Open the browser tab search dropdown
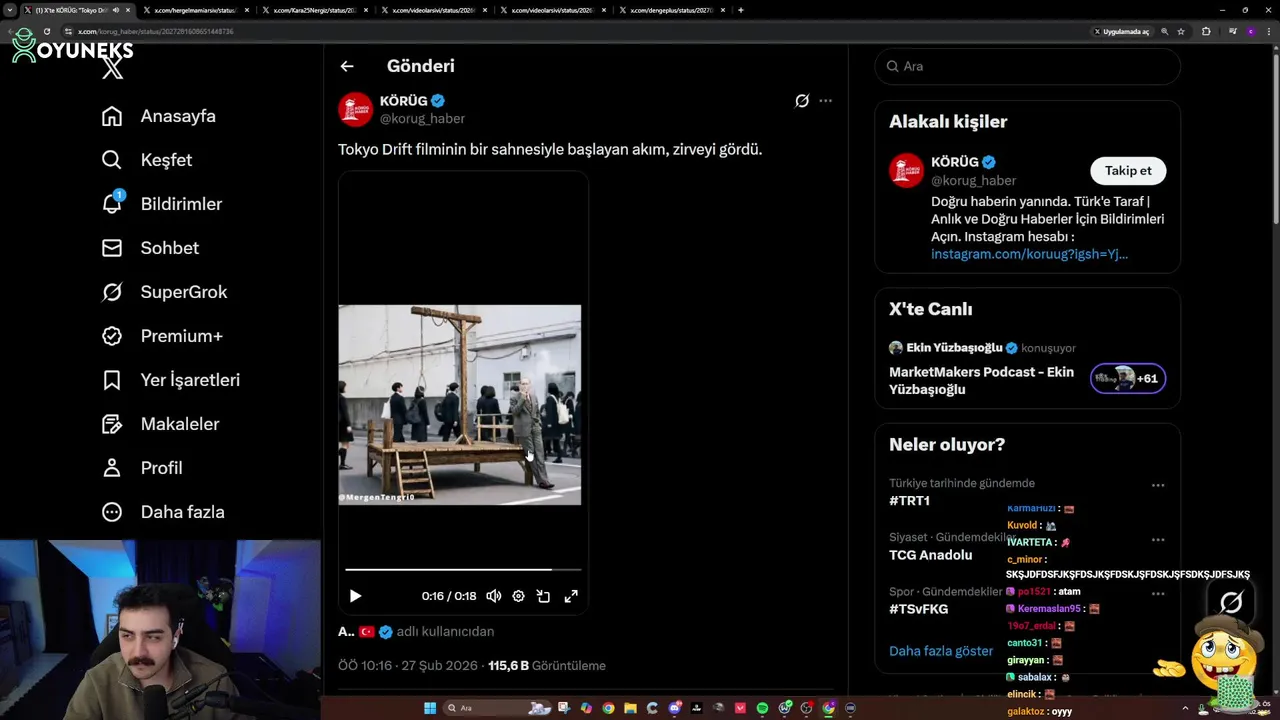This screenshot has height=720, width=1280. click(x=10, y=10)
